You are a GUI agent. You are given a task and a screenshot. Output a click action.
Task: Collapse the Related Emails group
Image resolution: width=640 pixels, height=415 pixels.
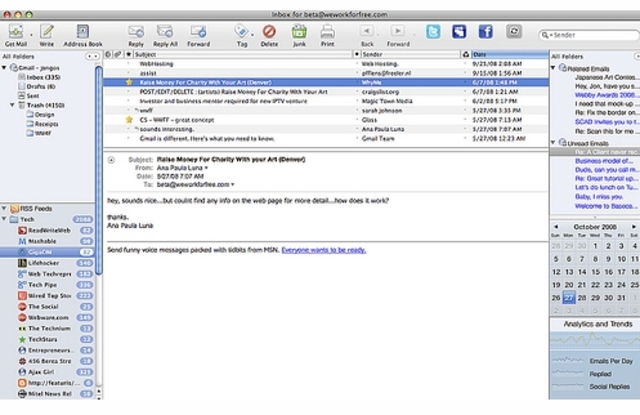(553, 68)
